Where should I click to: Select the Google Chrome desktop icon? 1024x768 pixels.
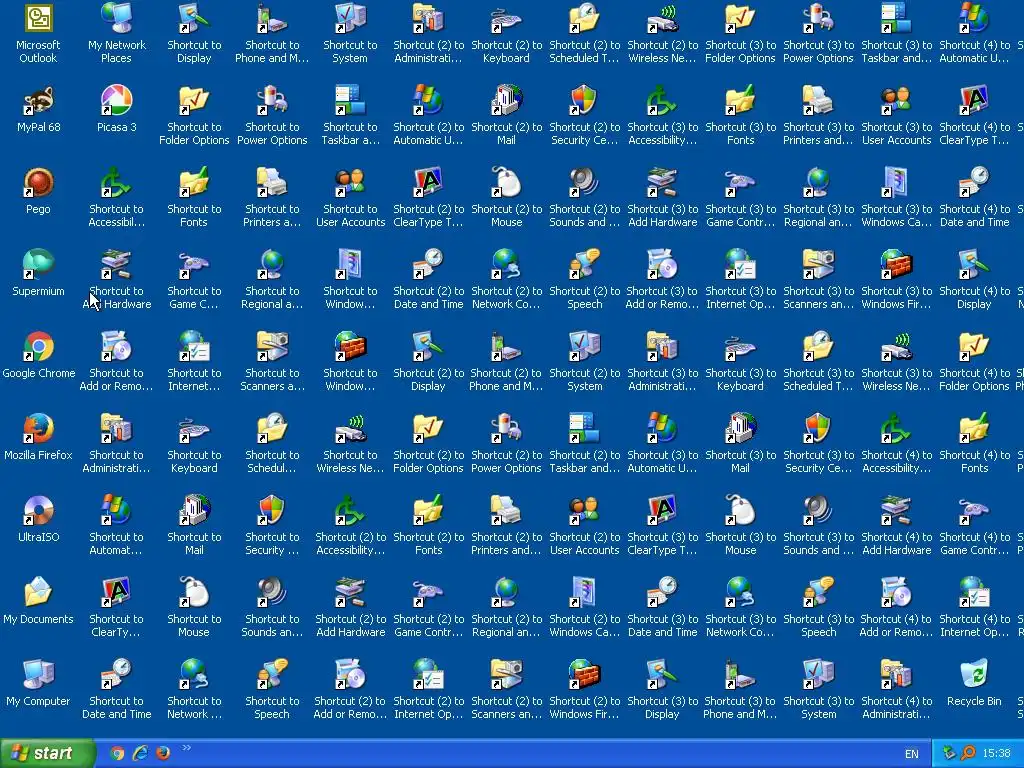38,355
